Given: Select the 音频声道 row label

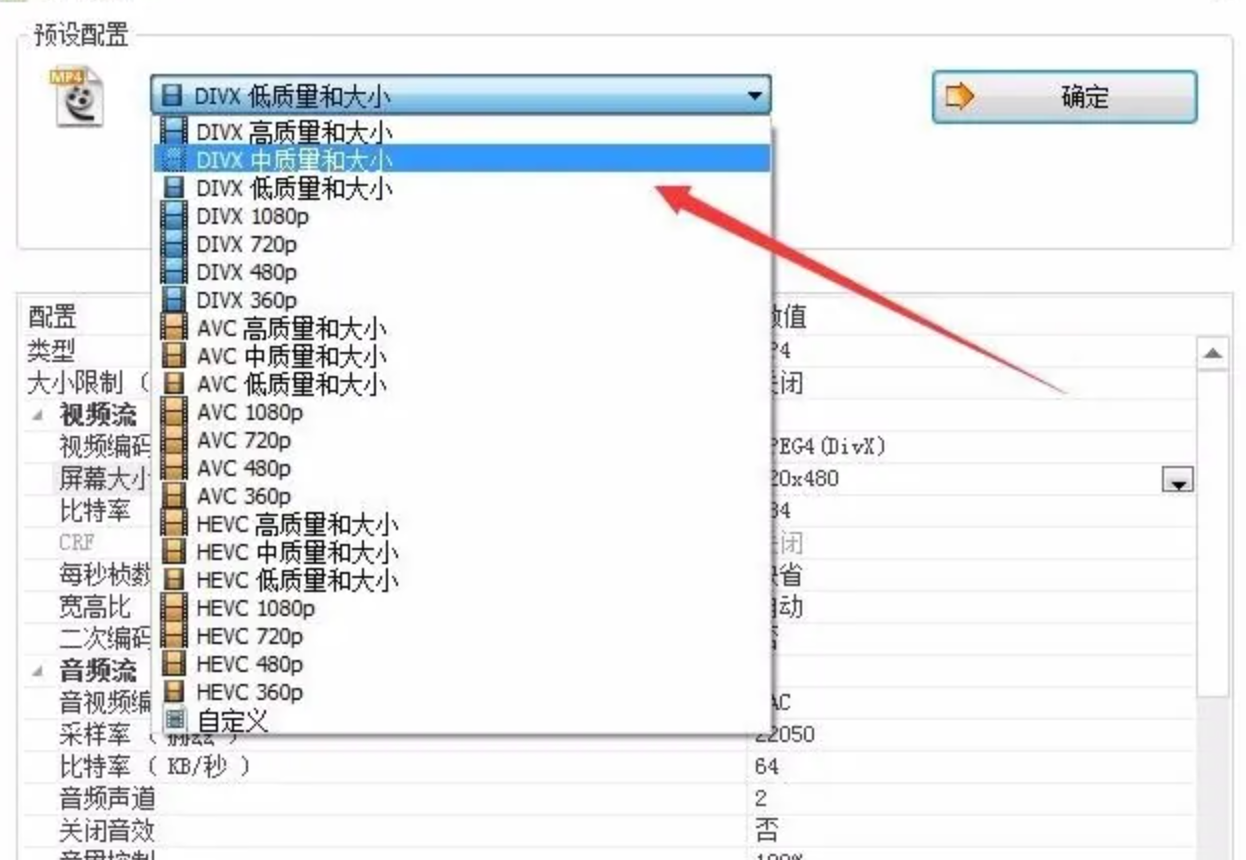Looking at the screenshot, I should pyautogui.click(x=107, y=799).
